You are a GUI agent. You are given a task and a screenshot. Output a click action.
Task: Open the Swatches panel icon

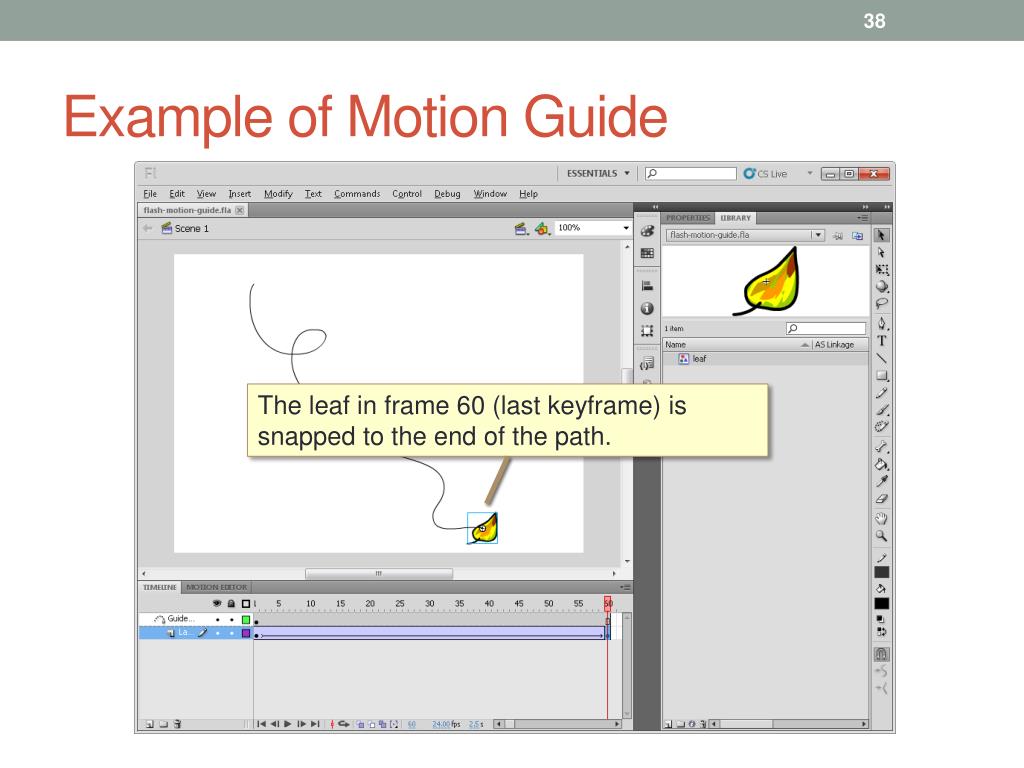pos(647,253)
